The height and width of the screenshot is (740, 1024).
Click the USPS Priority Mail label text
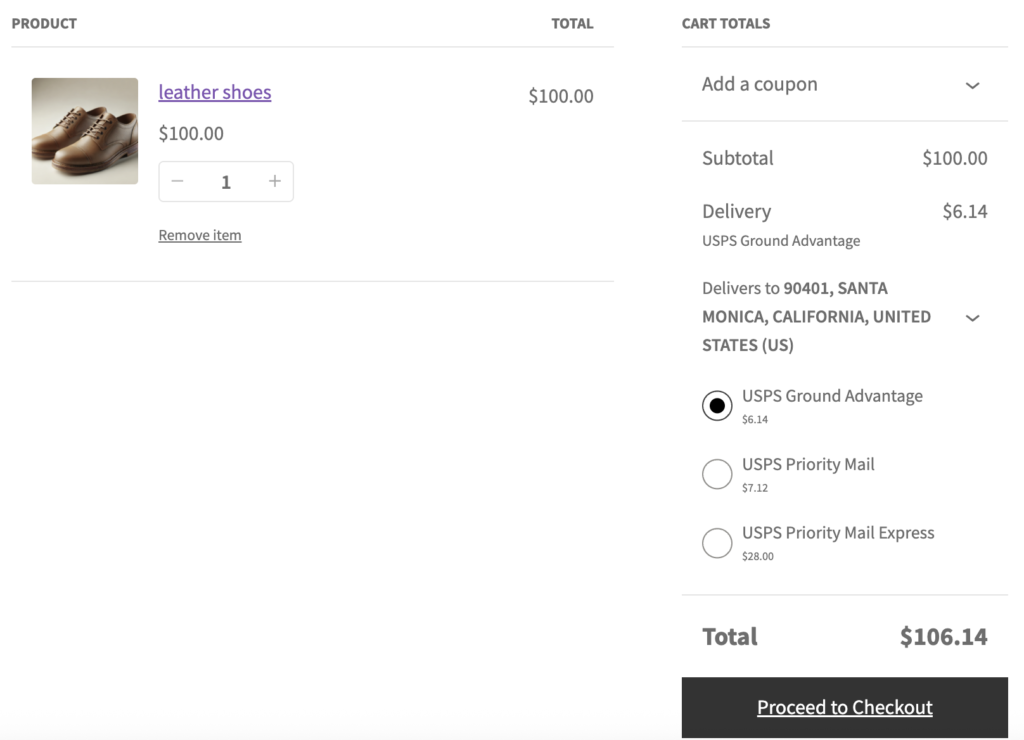808,464
